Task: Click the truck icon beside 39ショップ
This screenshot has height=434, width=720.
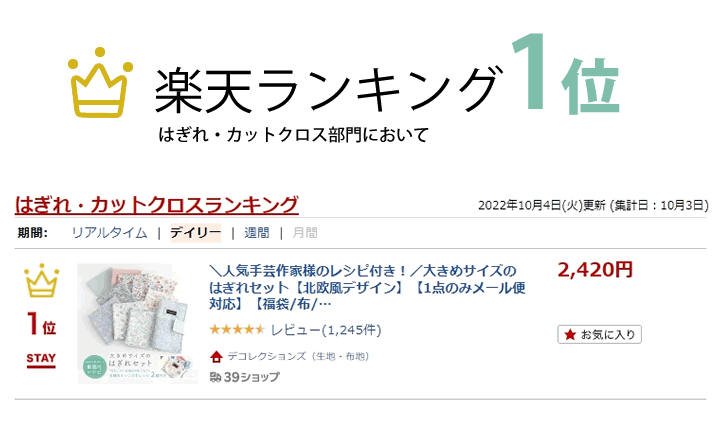Action: click(x=215, y=377)
